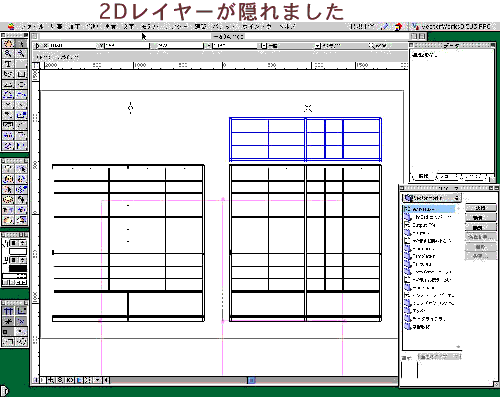Viewport: 500px width, 397px height.
Task: Select the Text tool marked T
Action: [x=8, y=64]
